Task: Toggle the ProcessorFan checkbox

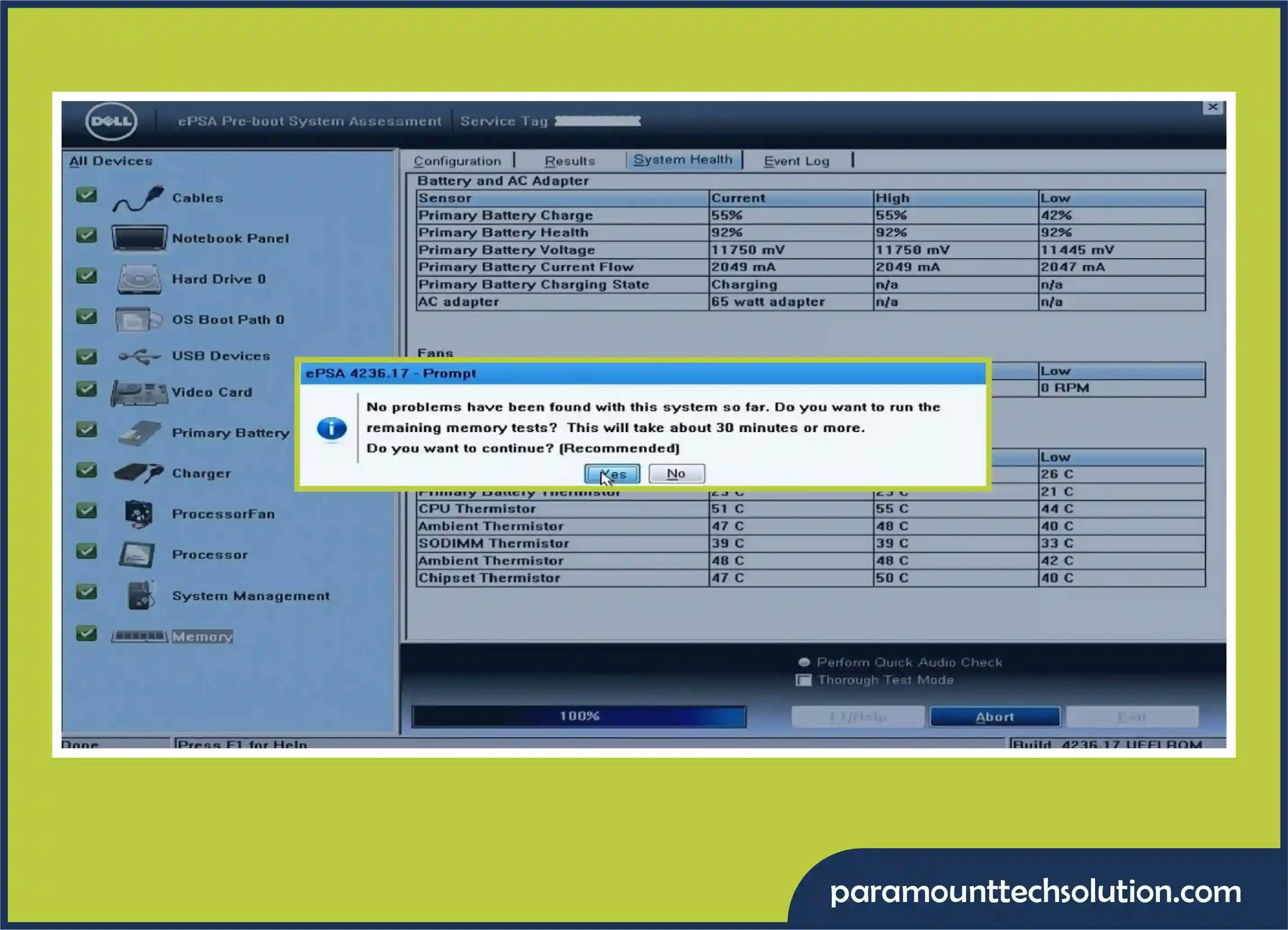Action: pyautogui.click(x=86, y=511)
